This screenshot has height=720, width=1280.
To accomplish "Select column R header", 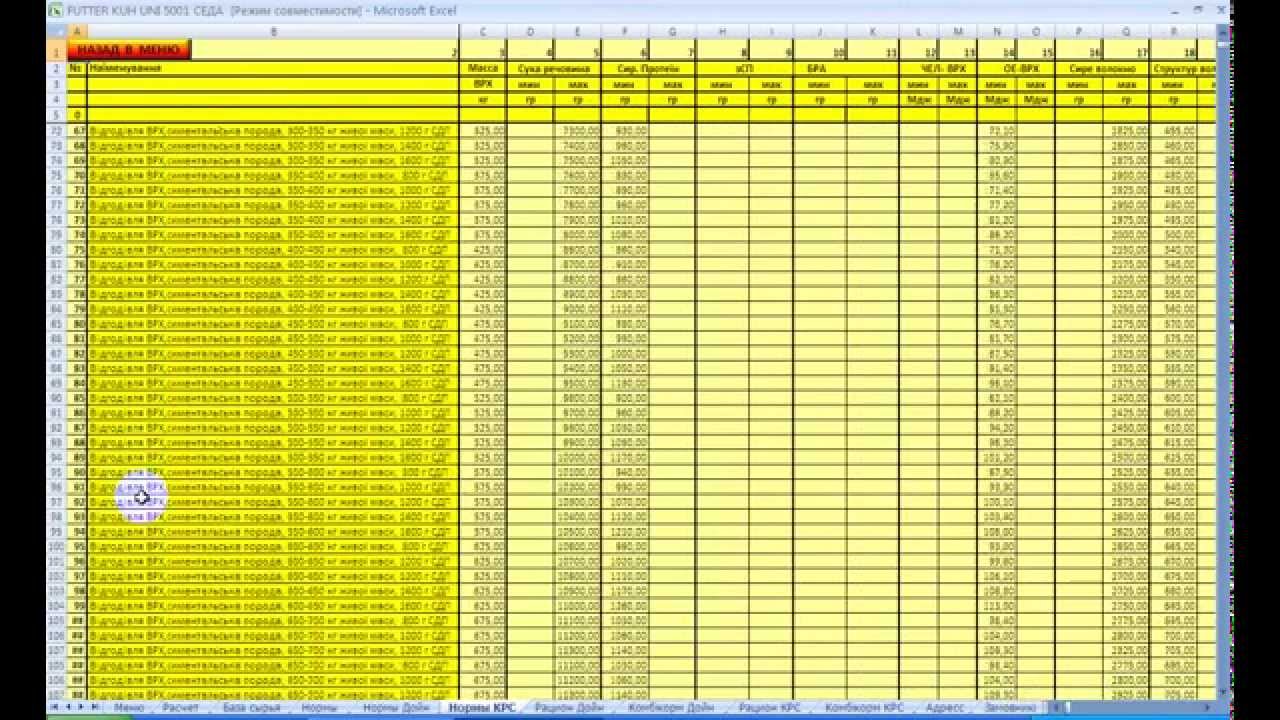I will click(x=1174, y=32).
